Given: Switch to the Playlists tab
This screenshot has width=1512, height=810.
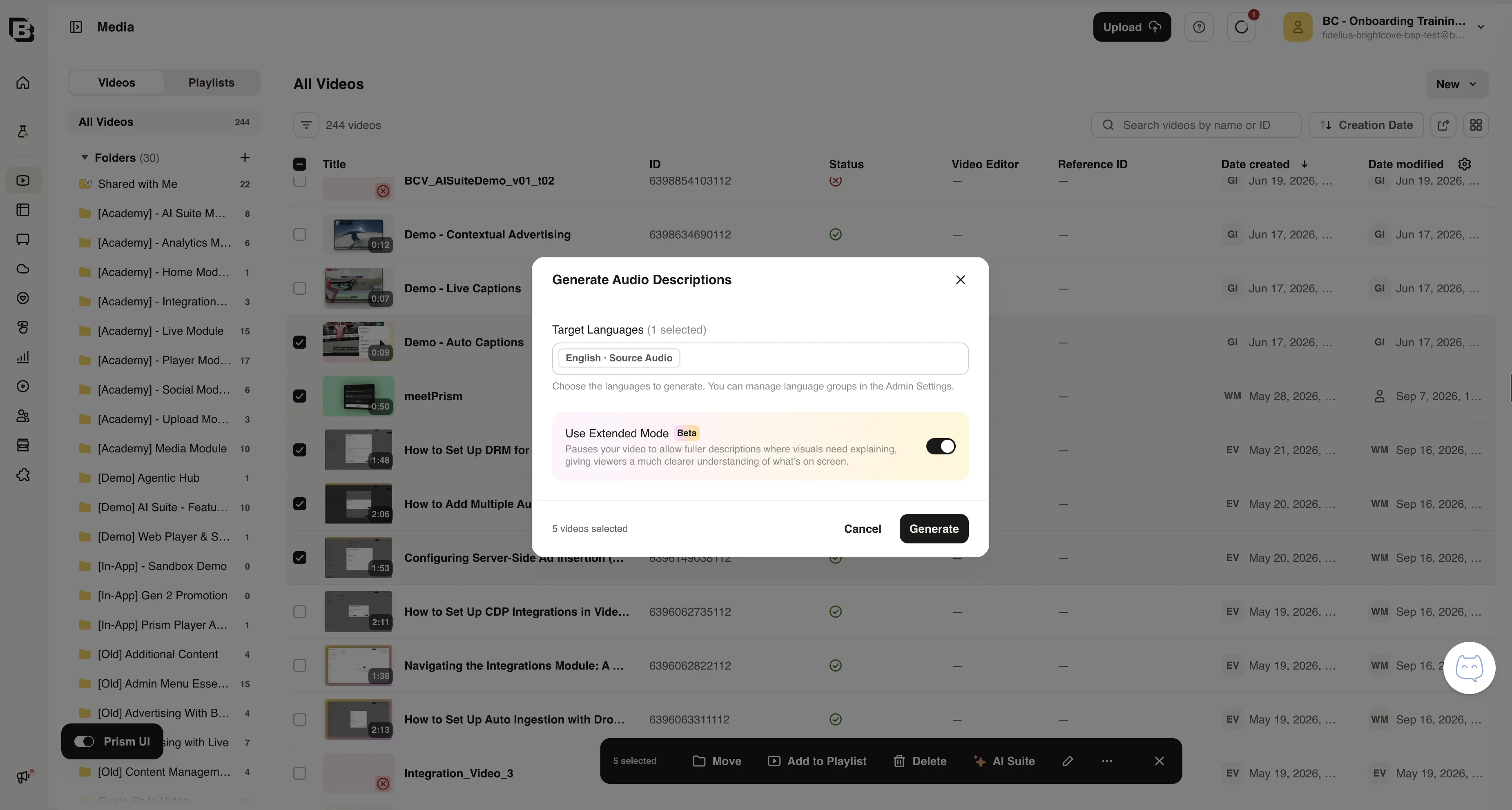Looking at the screenshot, I should pos(211,83).
